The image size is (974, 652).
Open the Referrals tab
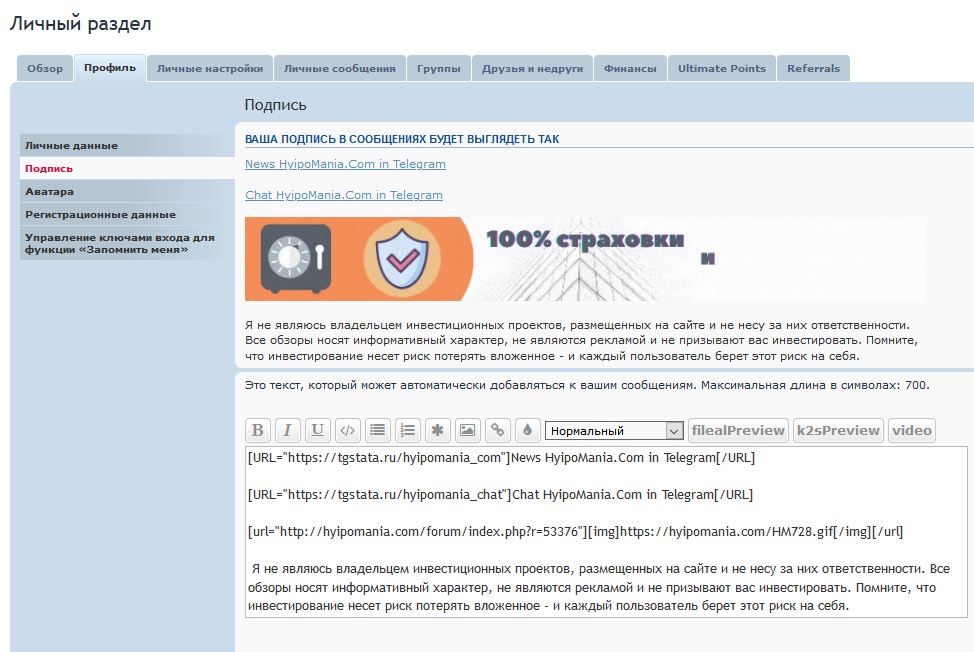[x=813, y=69]
